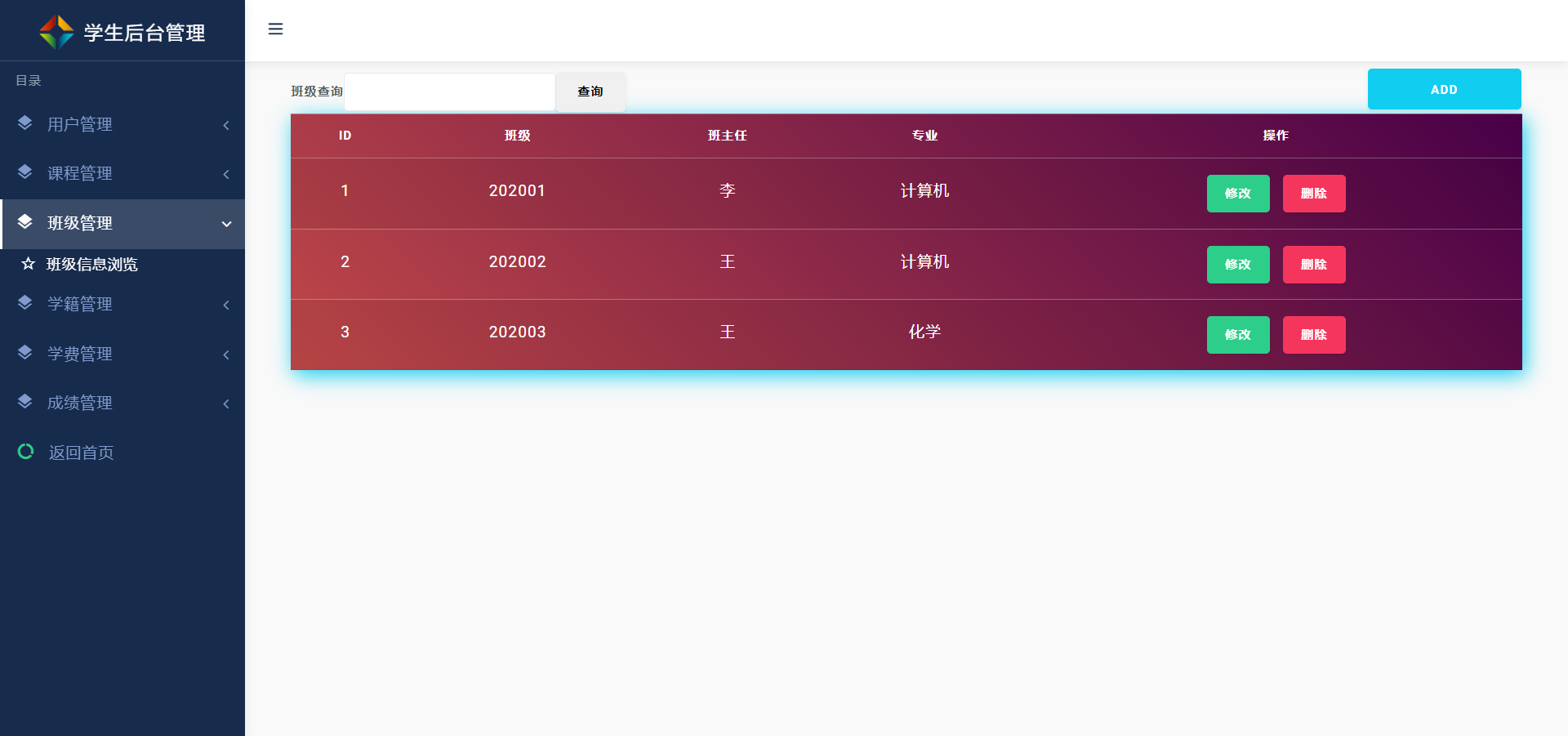Click the colorful app logo icon
1568x736 pixels.
[56, 32]
